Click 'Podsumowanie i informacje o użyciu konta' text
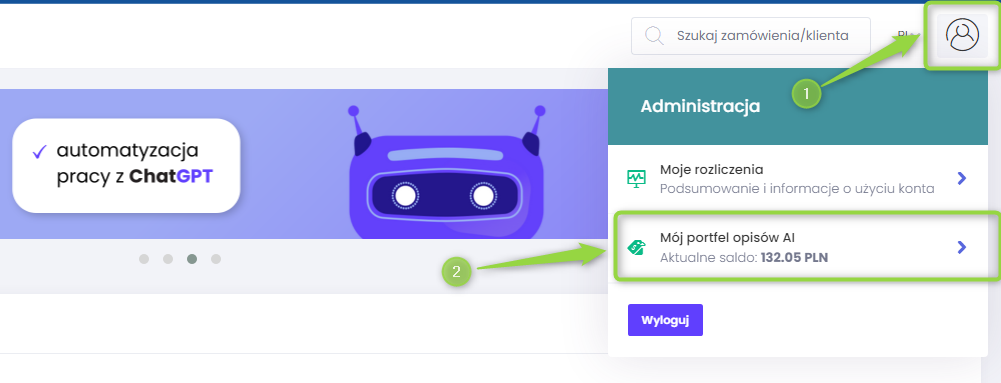Viewport: 1001px width, 383px height. coord(797,189)
